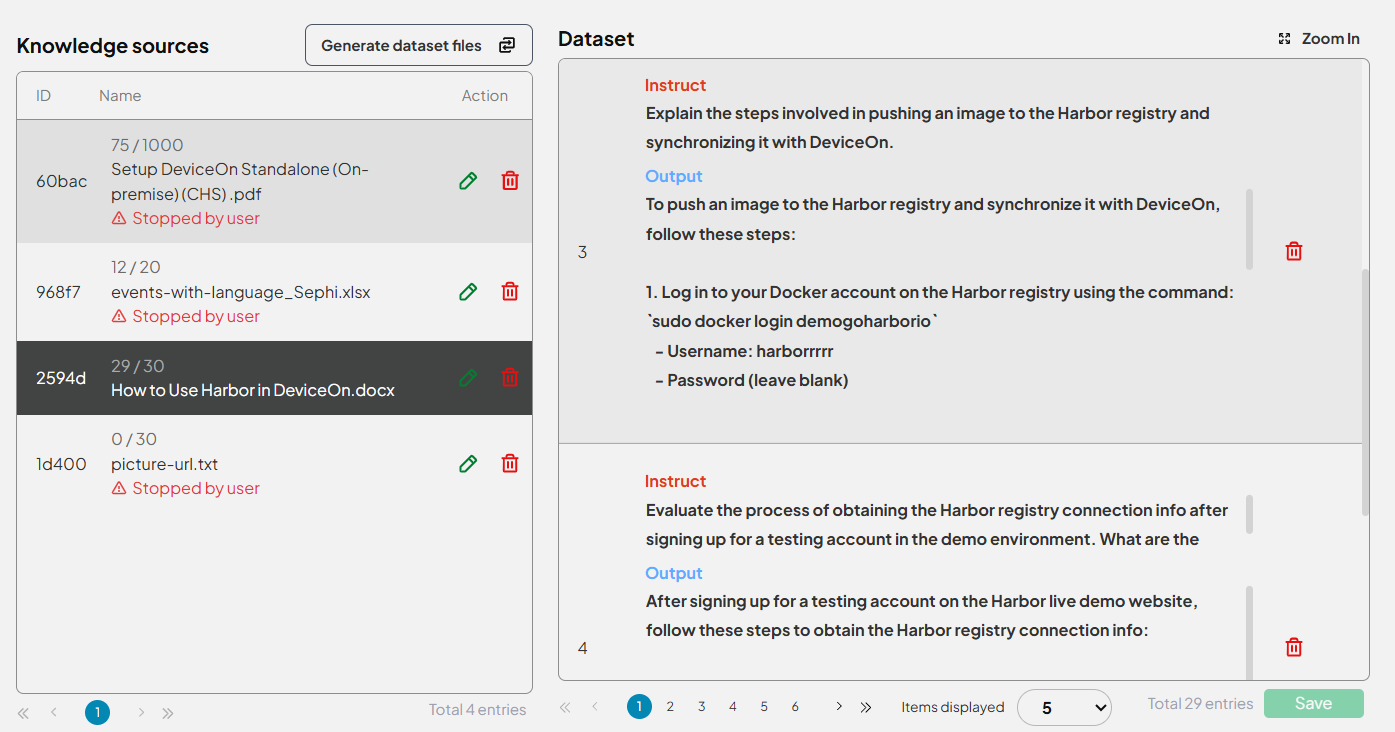This screenshot has height=732, width=1395.
Task: Click the dataset panel vertical scrollbar
Action: click(1365, 390)
